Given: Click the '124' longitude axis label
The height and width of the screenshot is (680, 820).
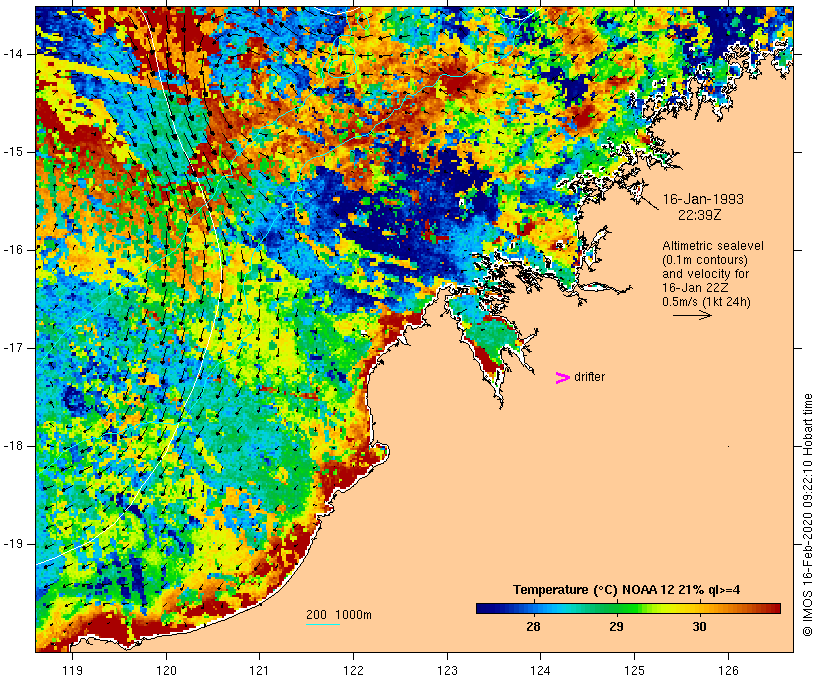Looking at the screenshot, I should 541,670.
